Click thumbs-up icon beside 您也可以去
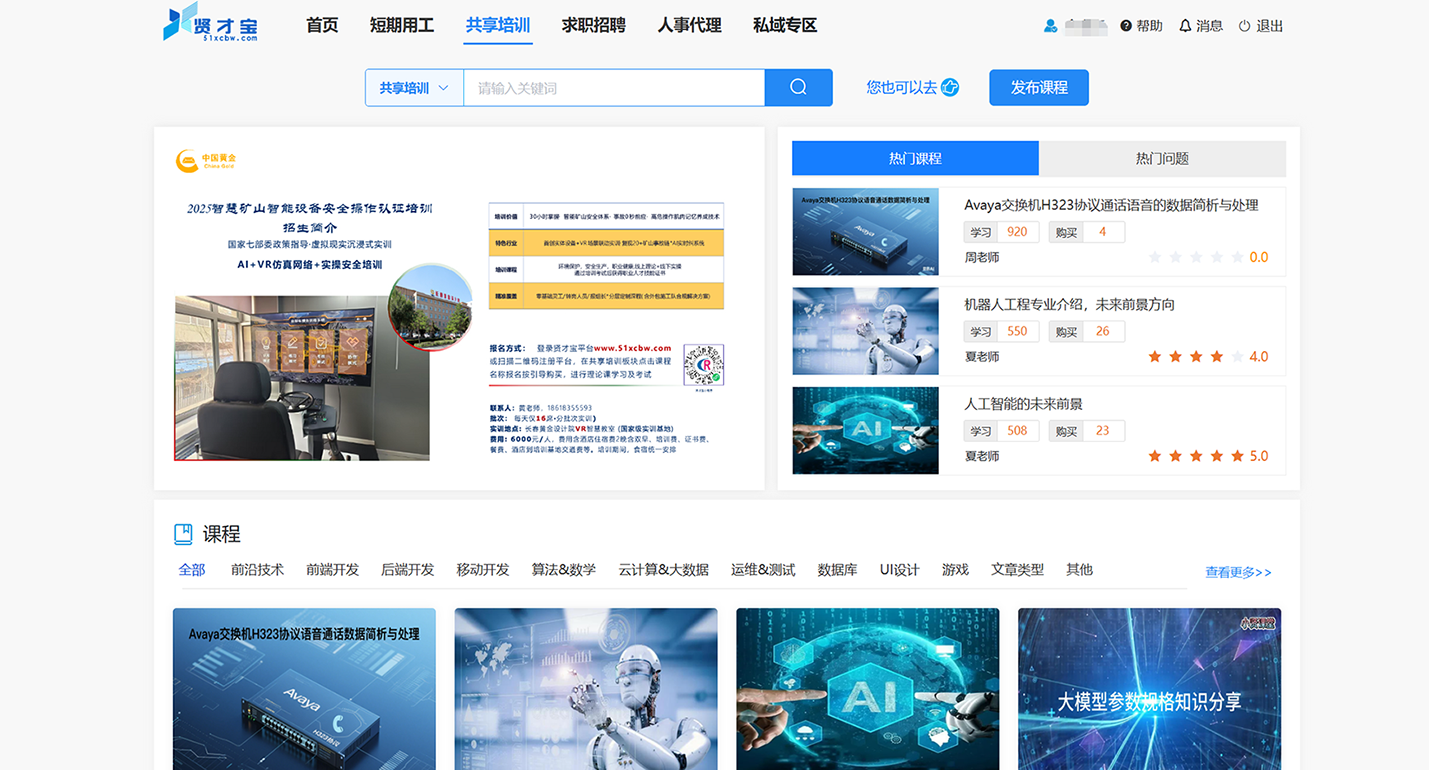 [x=950, y=87]
